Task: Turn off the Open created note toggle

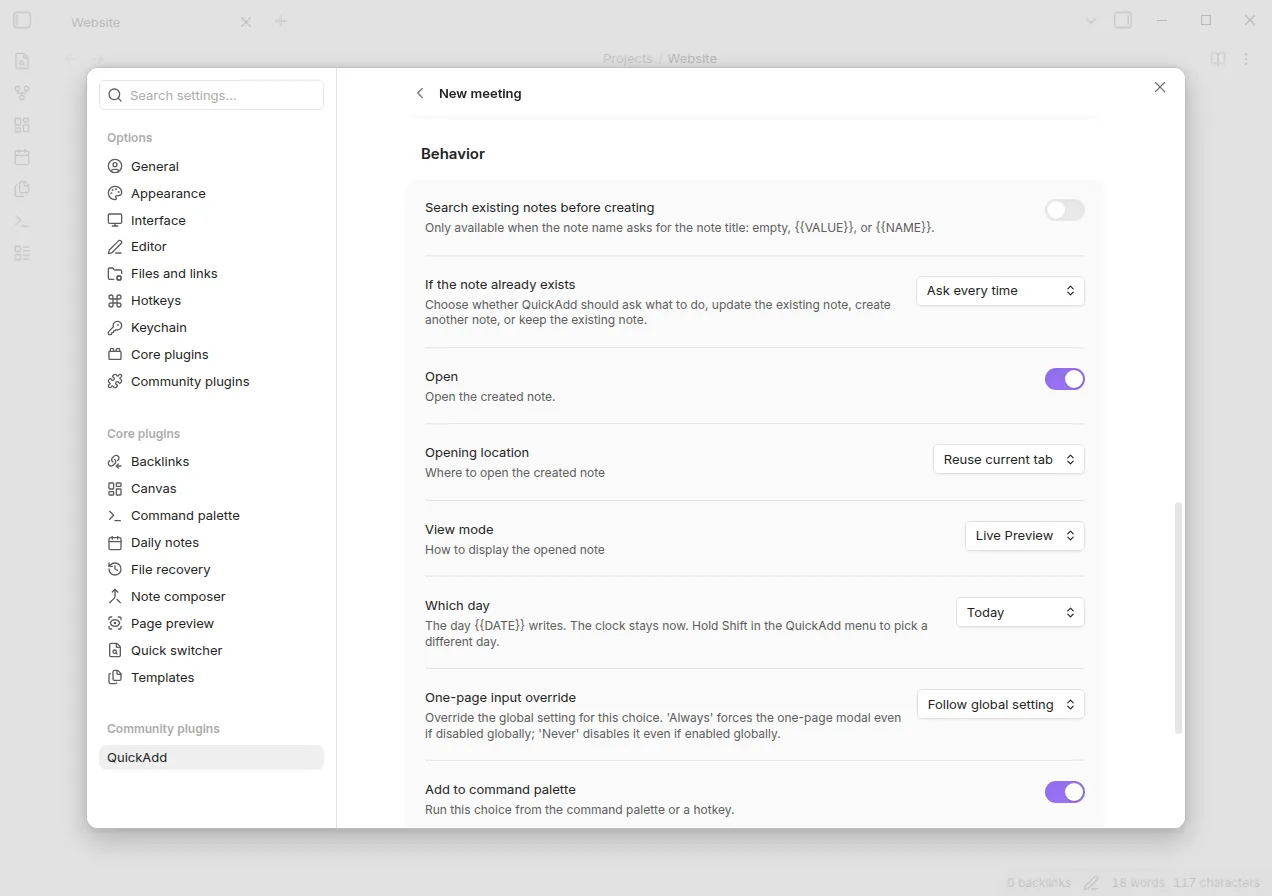Action: pyautogui.click(x=1065, y=379)
